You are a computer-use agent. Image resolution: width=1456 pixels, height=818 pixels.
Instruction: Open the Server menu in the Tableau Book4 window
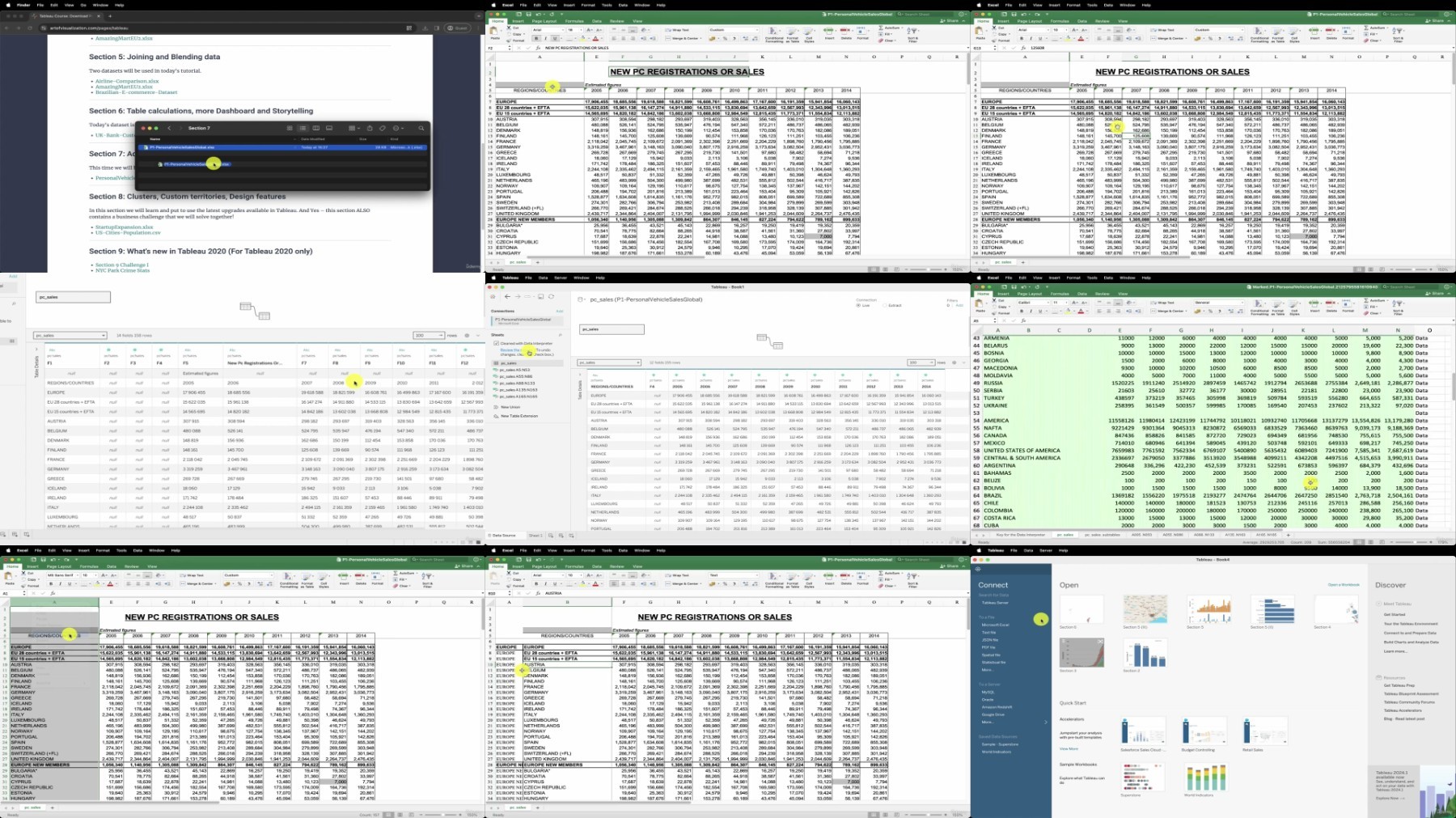[1045, 550]
